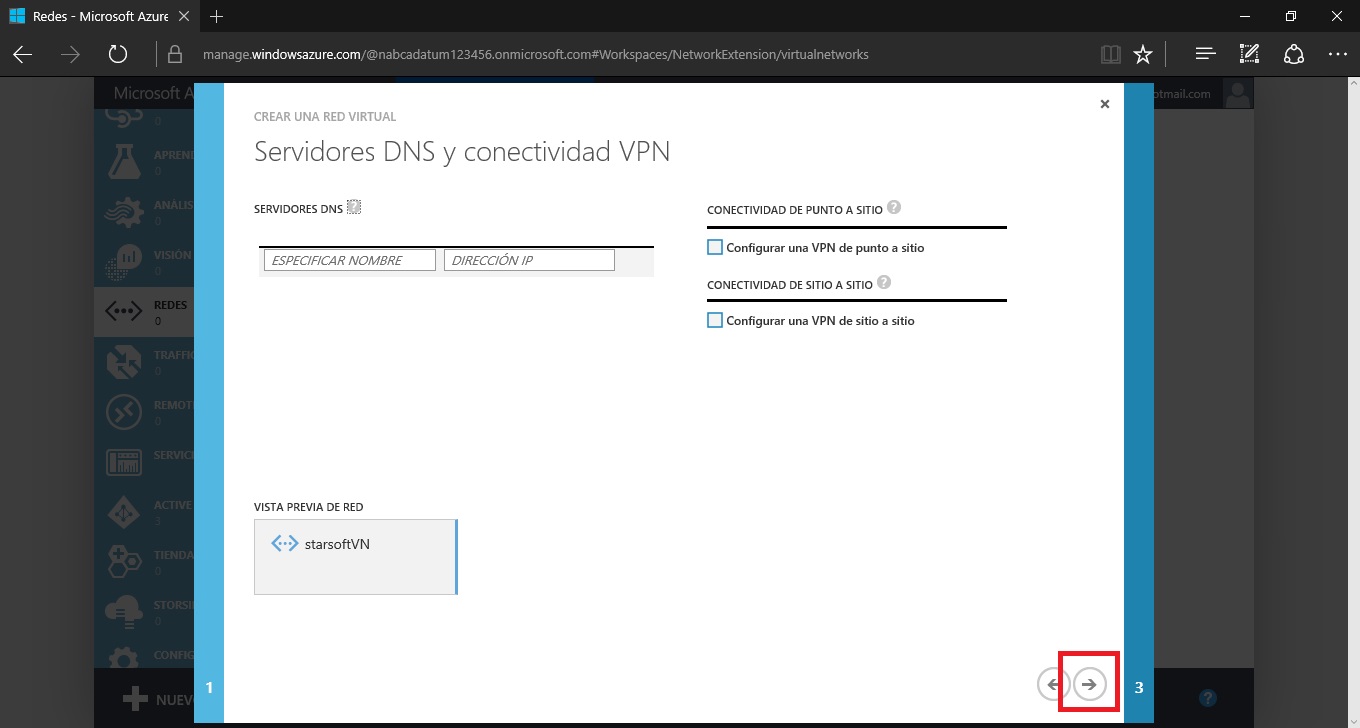The width and height of the screenshot is (1360, 728).
Task: Open the Edge Hub panel
Action: click(1205, 54)
